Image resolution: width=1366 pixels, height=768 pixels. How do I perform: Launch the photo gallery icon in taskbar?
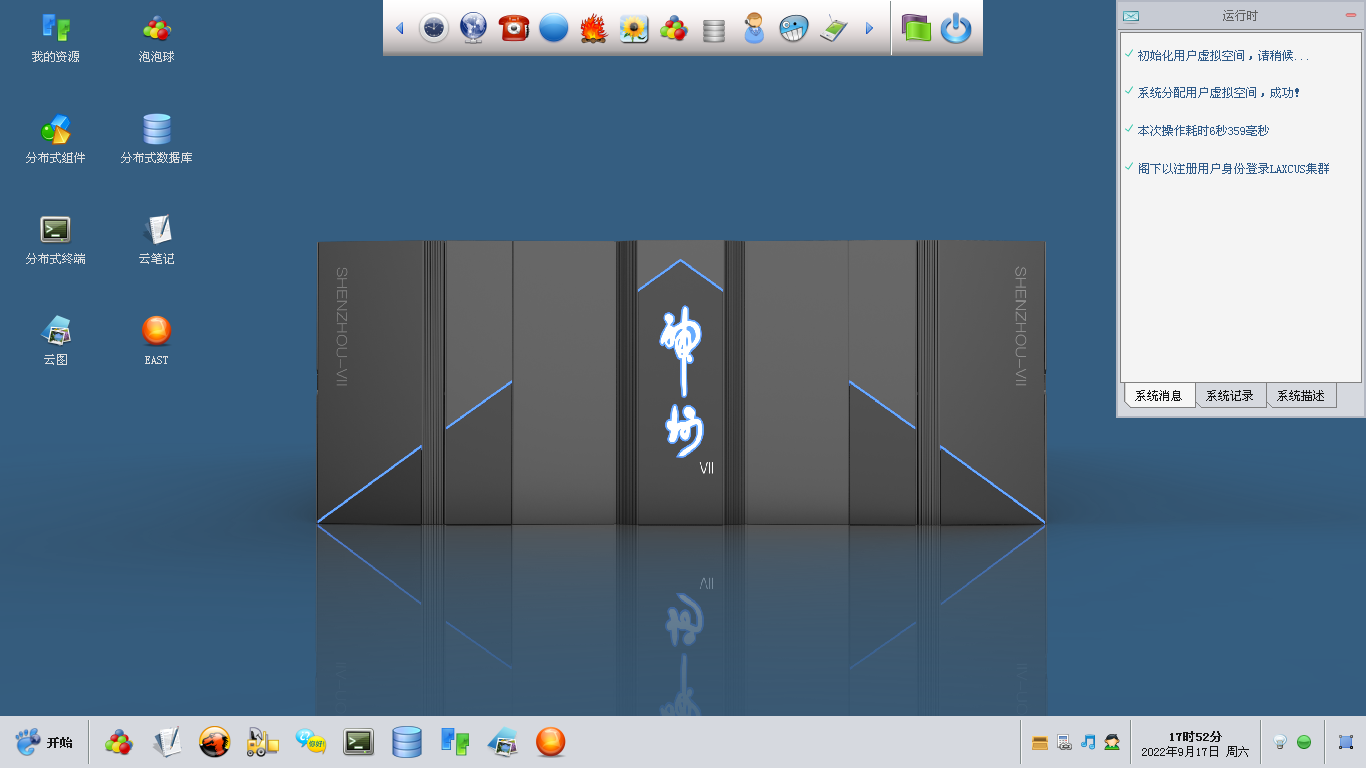click(x=503, y=742)
